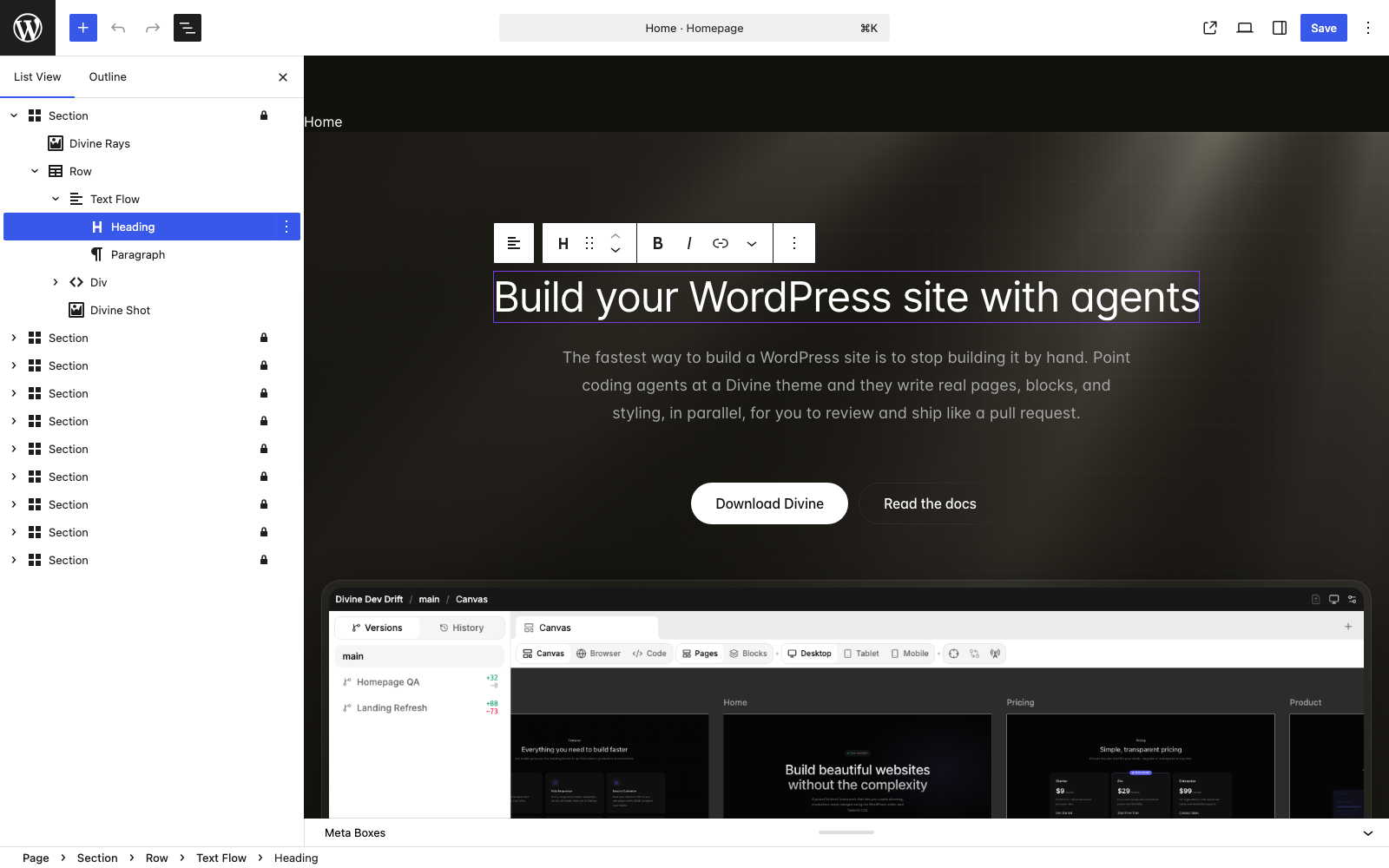
Task: Change the Heading block type
Action: click(563, 243)
